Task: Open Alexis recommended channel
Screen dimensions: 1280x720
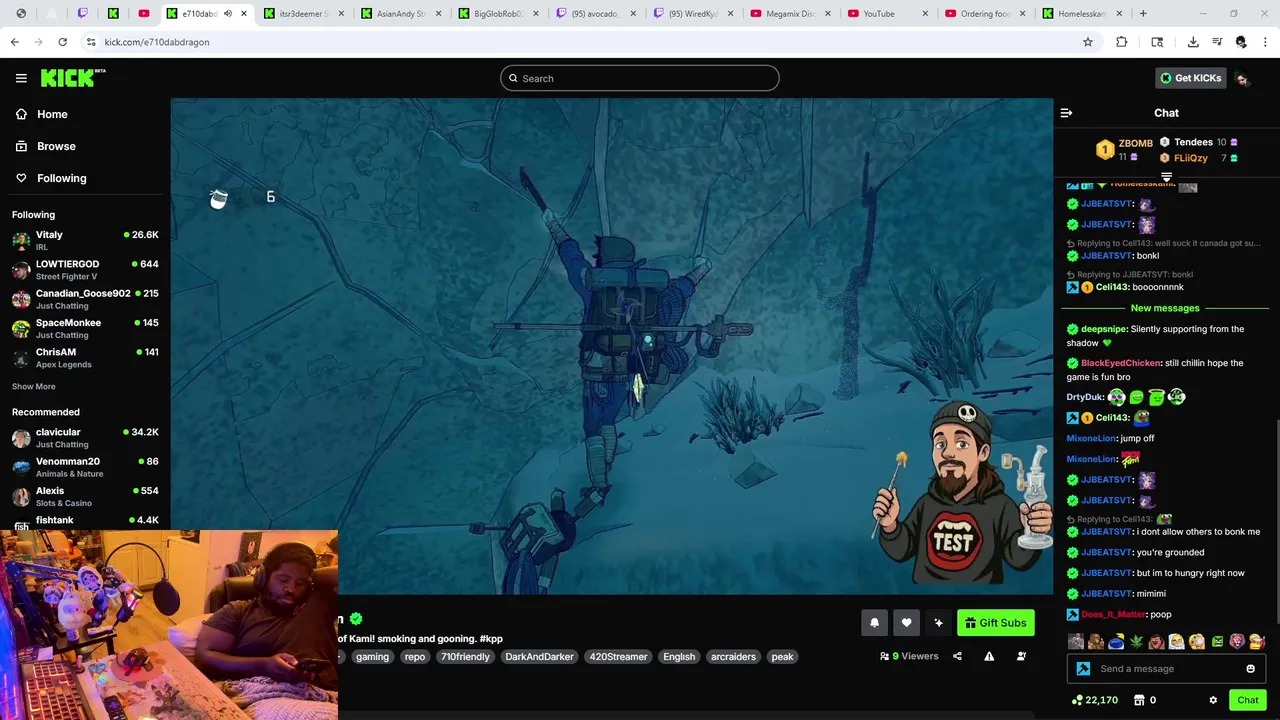Action: tap(85, 496)
